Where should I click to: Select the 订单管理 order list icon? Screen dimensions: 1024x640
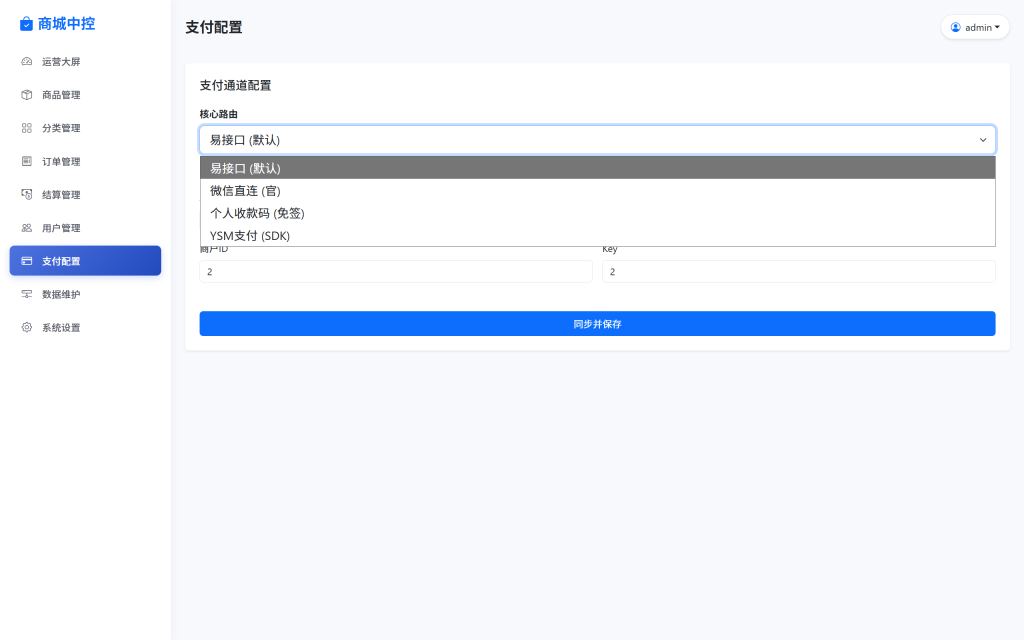[x=25, y=161]
